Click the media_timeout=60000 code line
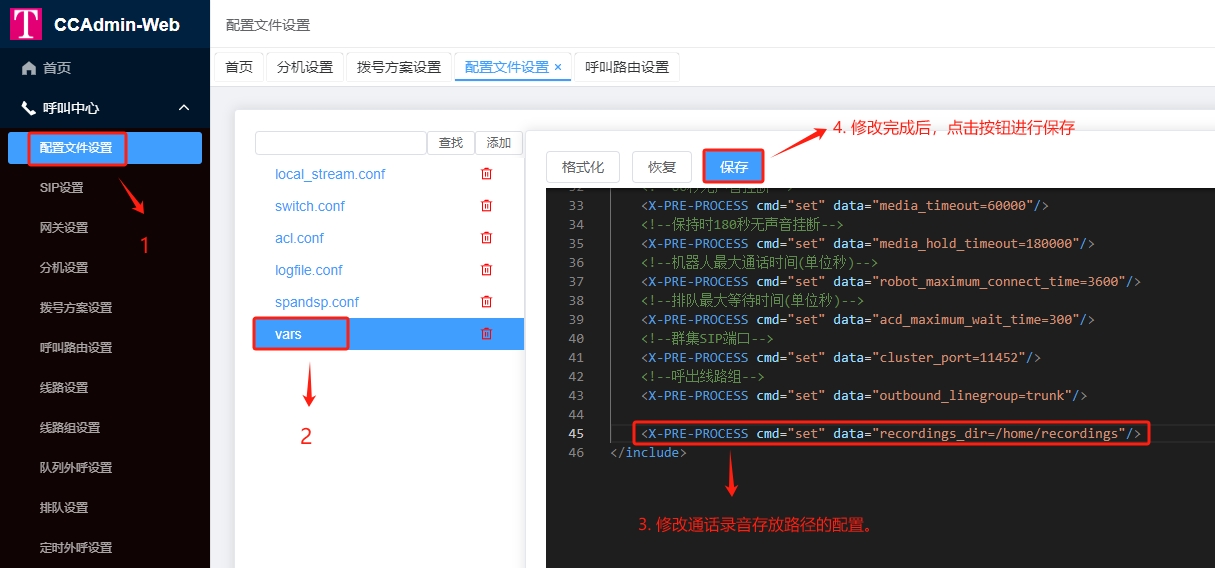The image size is (1215, 568). point(844,205)
